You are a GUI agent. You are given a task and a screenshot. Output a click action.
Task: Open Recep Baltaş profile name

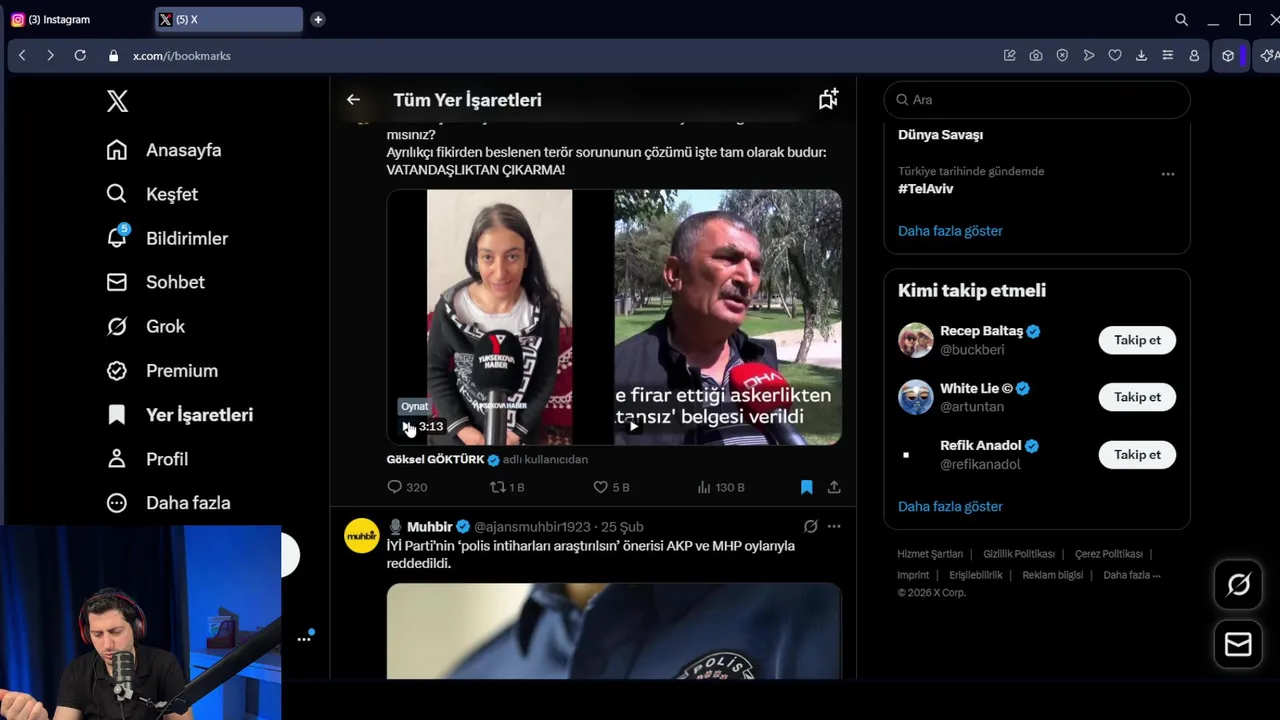981,331
